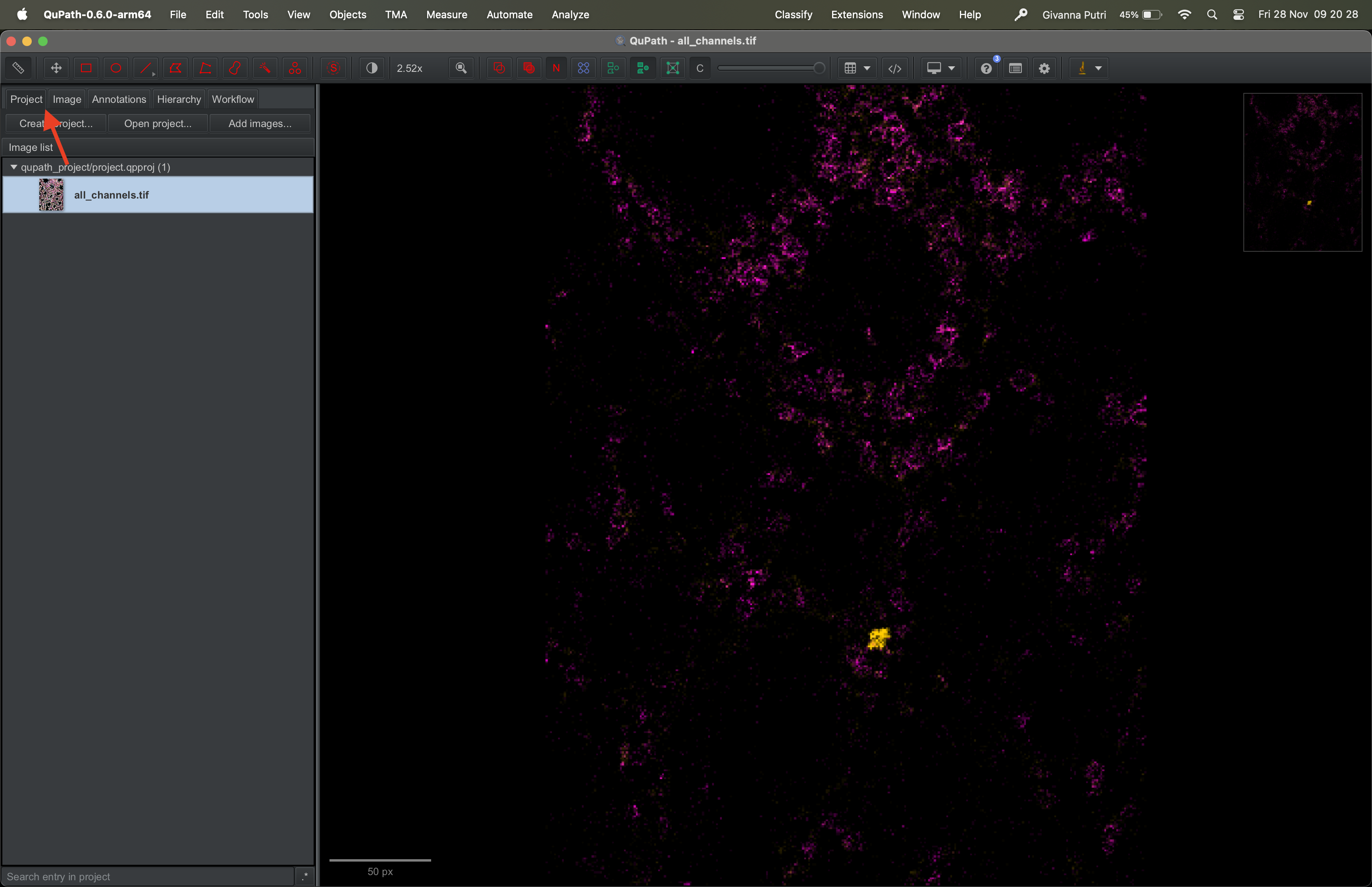Open the Analyze menu
The image size is (1372, 887).
tap(570, 14)
